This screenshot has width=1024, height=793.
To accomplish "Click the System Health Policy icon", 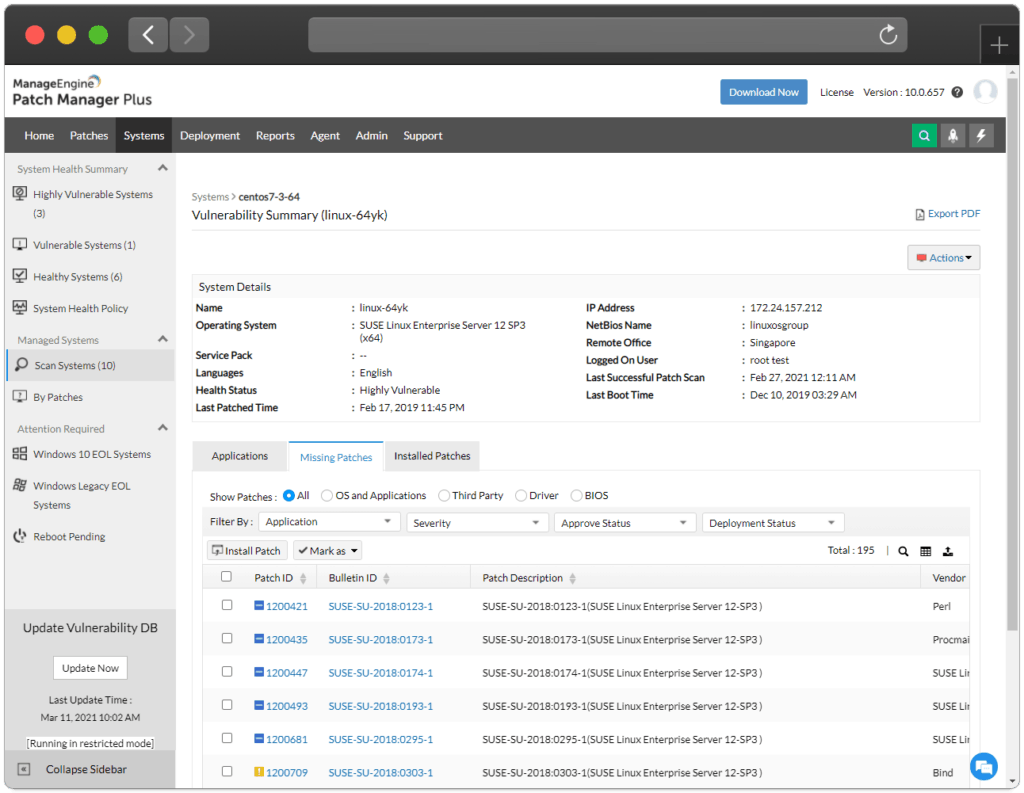I will point(20,307).
